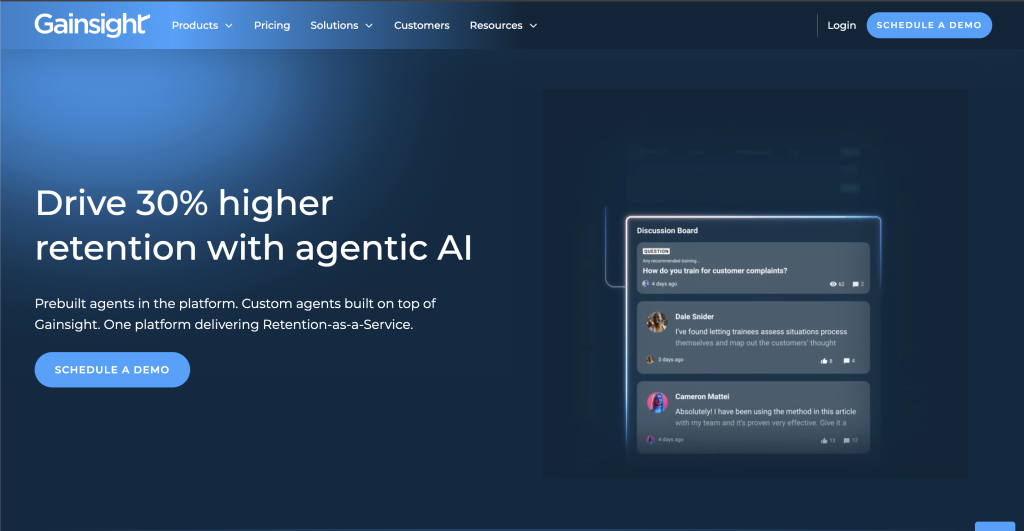Click the 'Any recommended training...' subtitle
The height and width of the screenshot is (531, 1024).
click(671, 261)
